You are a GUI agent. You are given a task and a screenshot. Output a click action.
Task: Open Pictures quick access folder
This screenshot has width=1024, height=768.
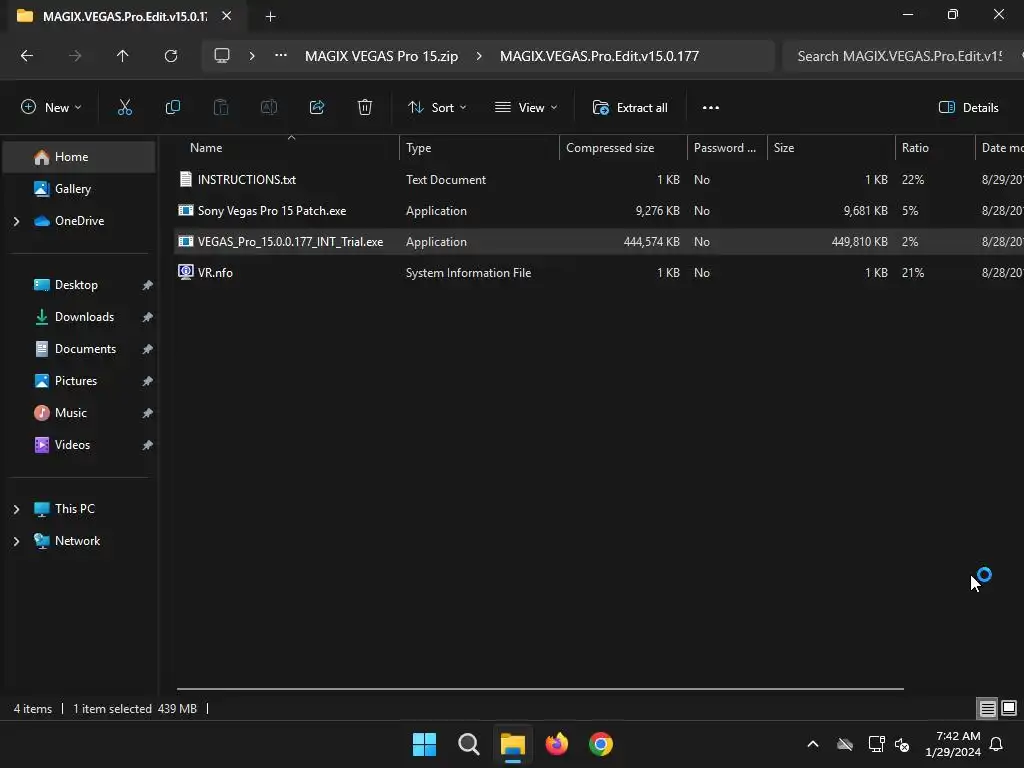78,381
